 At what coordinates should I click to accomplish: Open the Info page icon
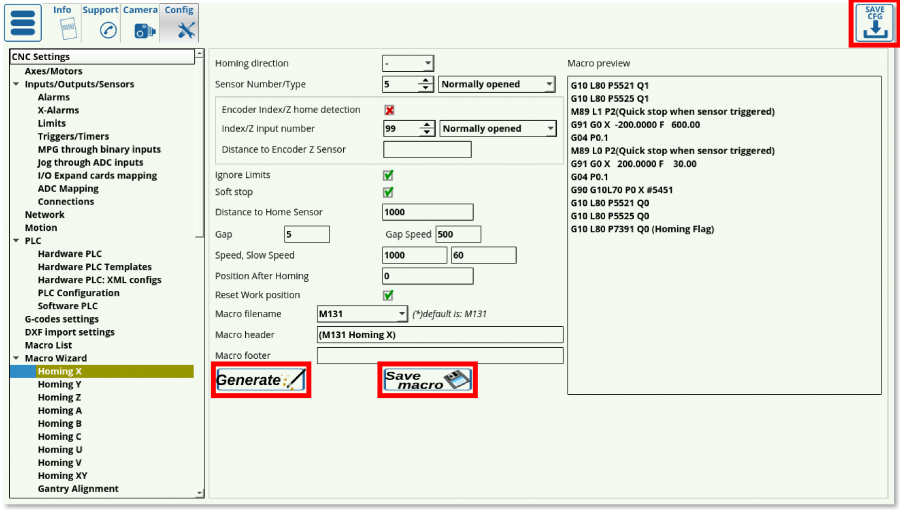(62, 29)
